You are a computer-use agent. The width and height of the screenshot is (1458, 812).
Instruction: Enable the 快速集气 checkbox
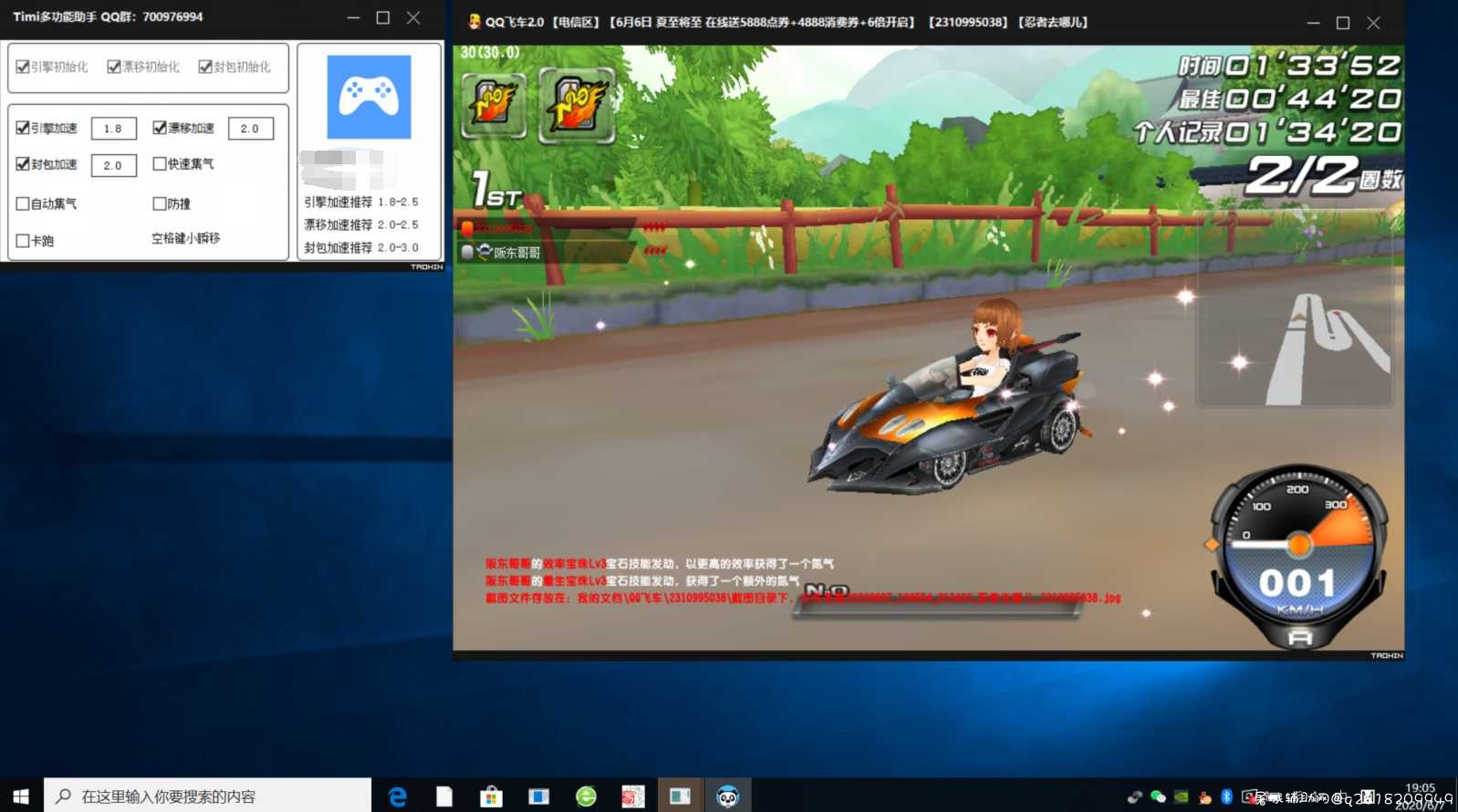(160, 164)
